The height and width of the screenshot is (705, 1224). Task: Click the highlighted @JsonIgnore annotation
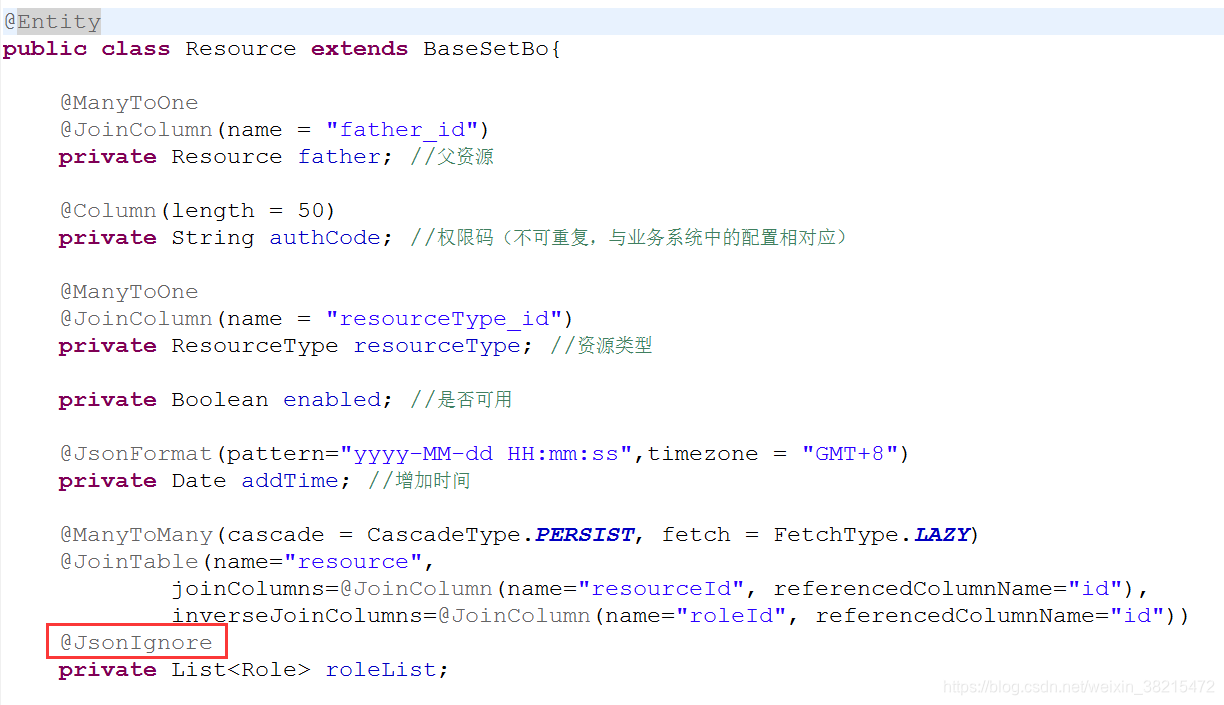coord(136,641)
